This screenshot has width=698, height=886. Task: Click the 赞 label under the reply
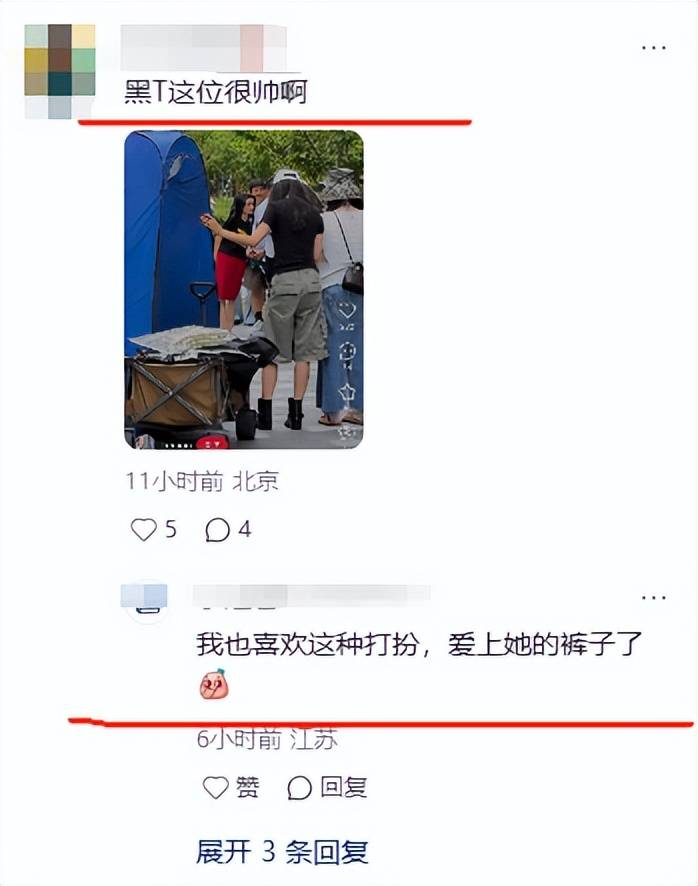pos(248,787)
